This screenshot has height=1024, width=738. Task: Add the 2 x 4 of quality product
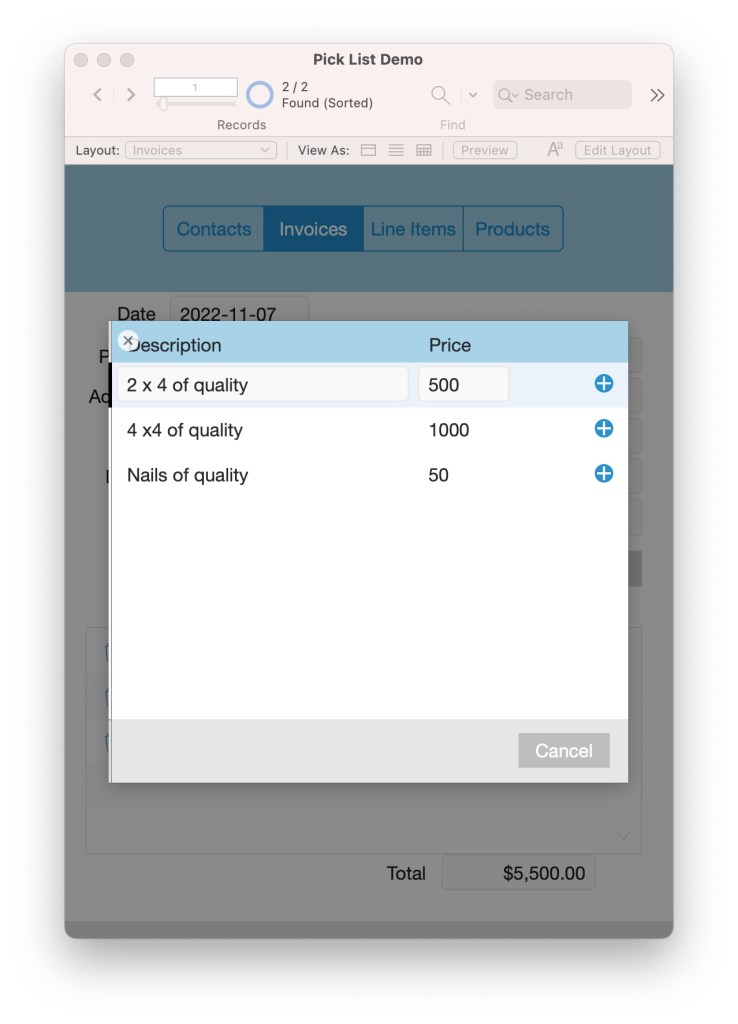603,384
